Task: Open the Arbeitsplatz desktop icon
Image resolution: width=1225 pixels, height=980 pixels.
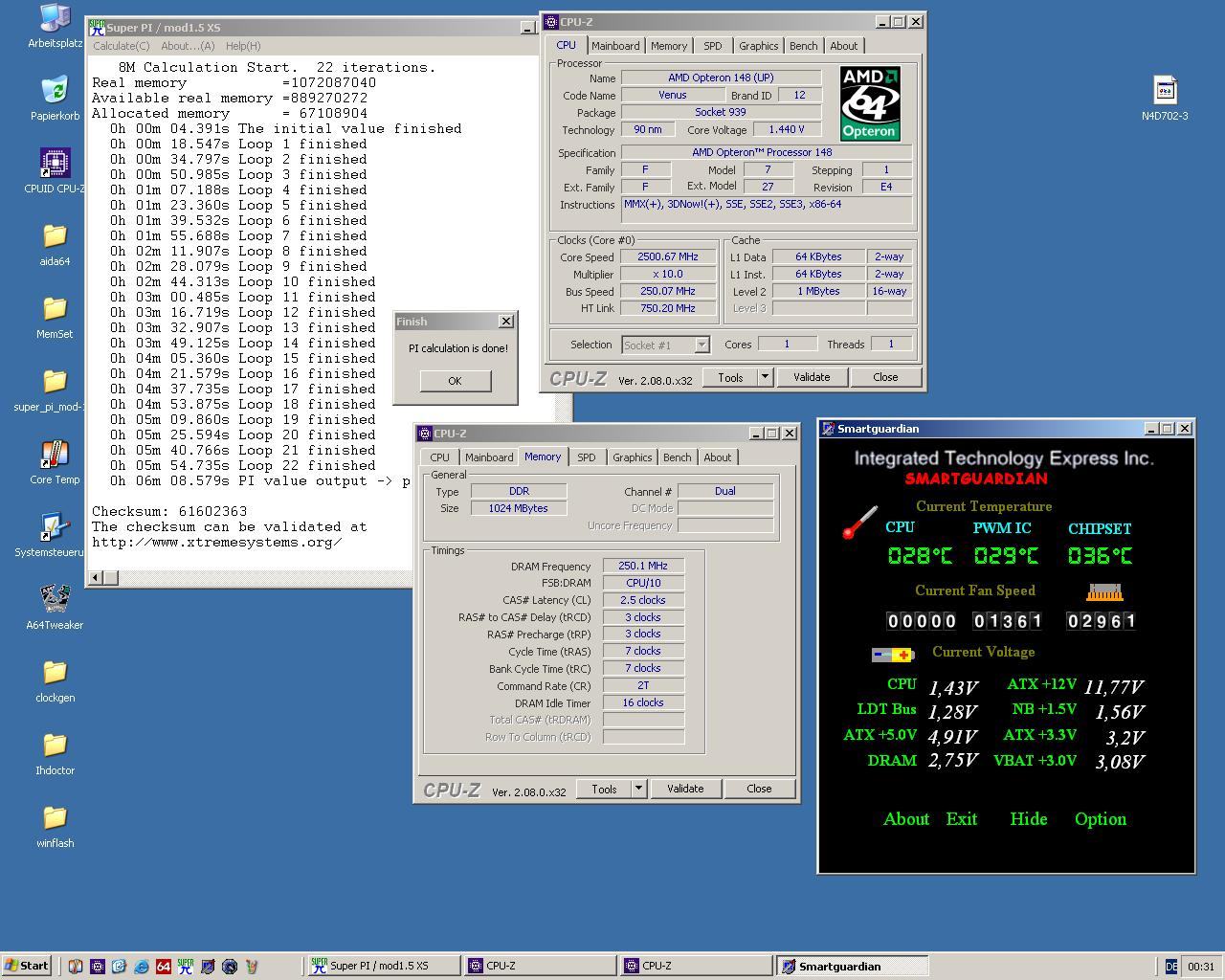Action: click(55, 19)
